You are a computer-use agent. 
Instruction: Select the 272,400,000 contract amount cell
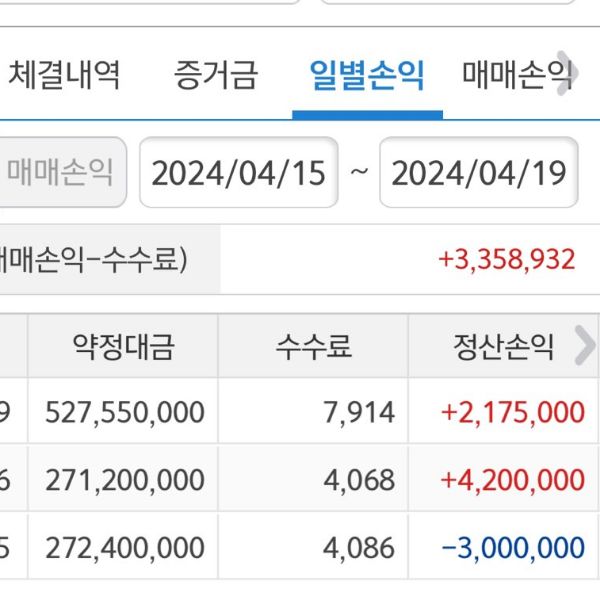[125, 547]
